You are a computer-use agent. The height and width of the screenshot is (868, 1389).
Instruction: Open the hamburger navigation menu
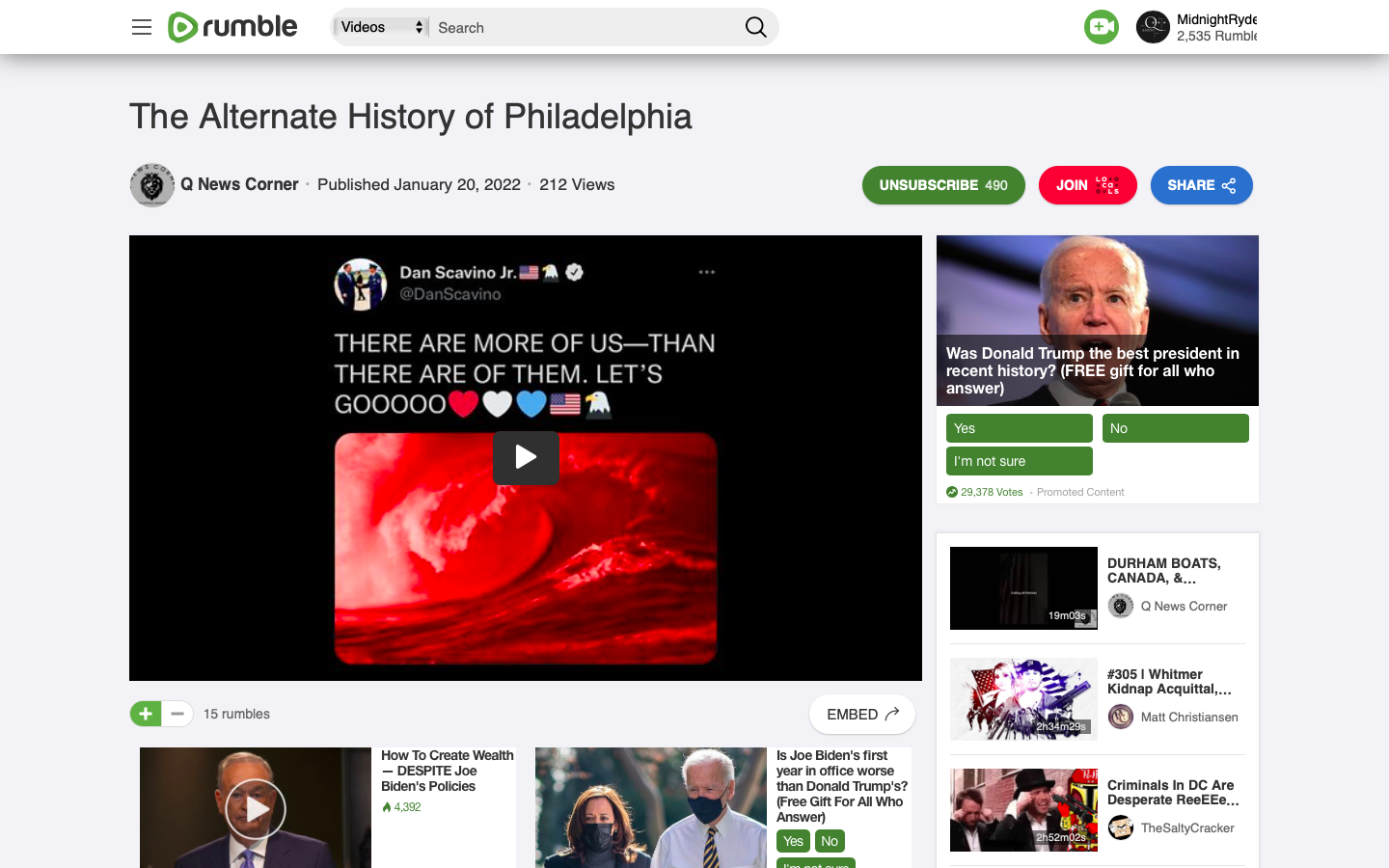pos(142,27)
